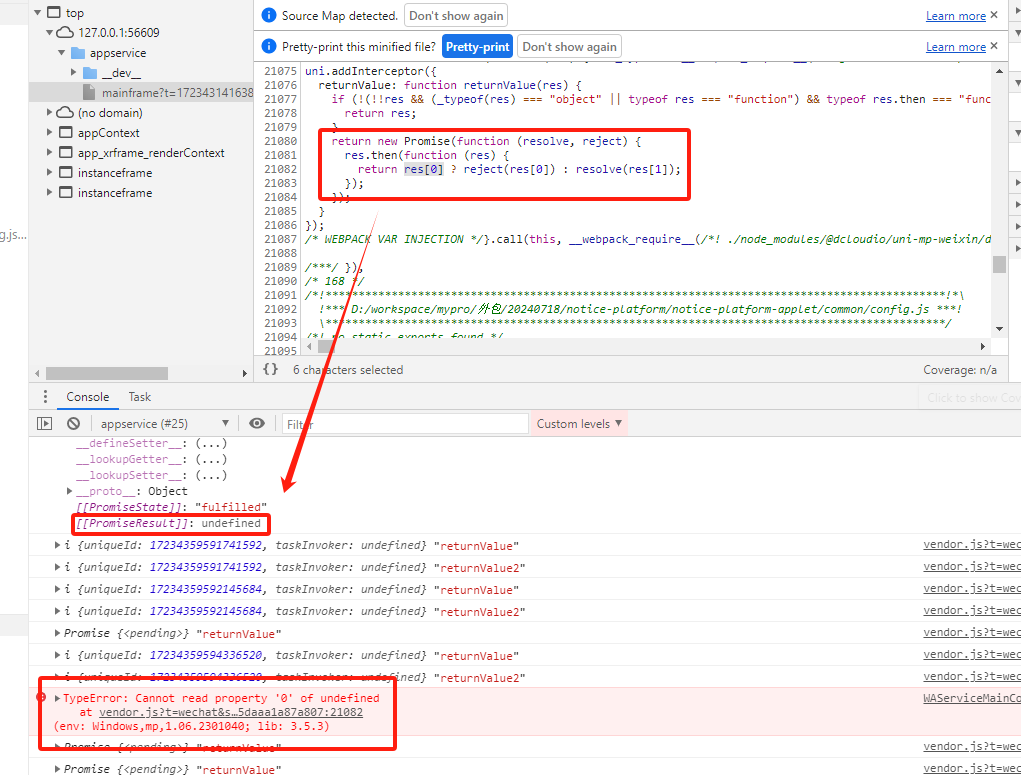Click the appContext frame icon
The image size is (1021, 775).
[65, 132]
